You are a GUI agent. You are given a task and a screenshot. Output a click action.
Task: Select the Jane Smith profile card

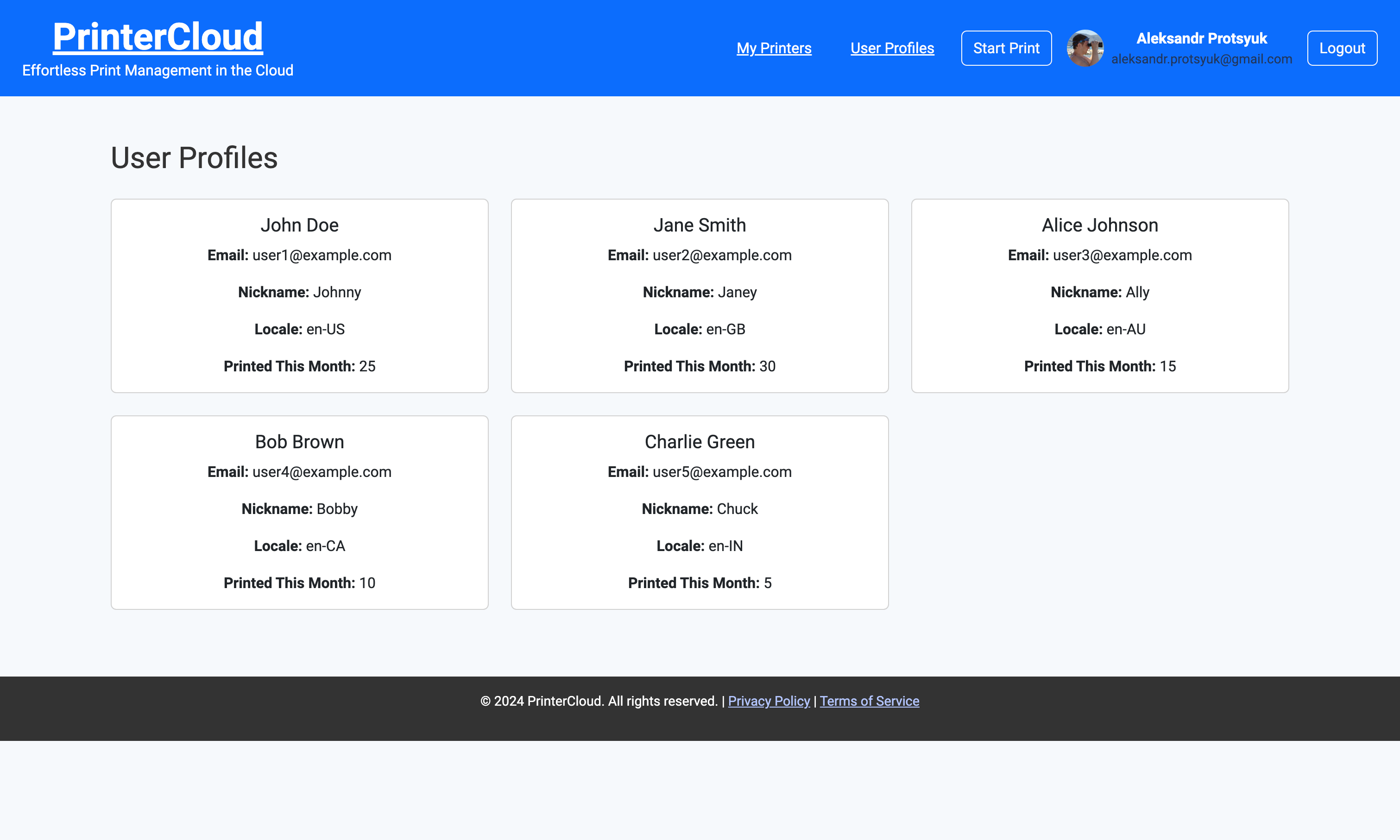pos(700,295)
